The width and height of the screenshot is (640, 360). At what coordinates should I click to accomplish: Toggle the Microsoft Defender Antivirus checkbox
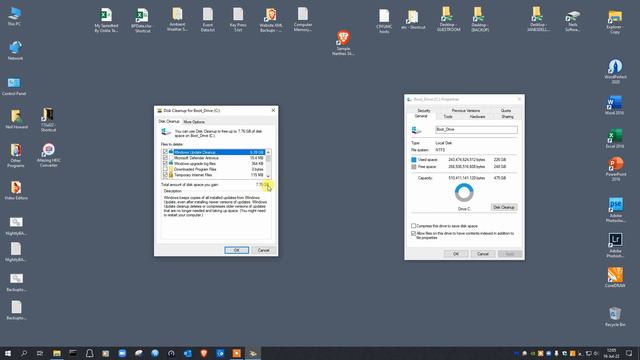(165, 158)
